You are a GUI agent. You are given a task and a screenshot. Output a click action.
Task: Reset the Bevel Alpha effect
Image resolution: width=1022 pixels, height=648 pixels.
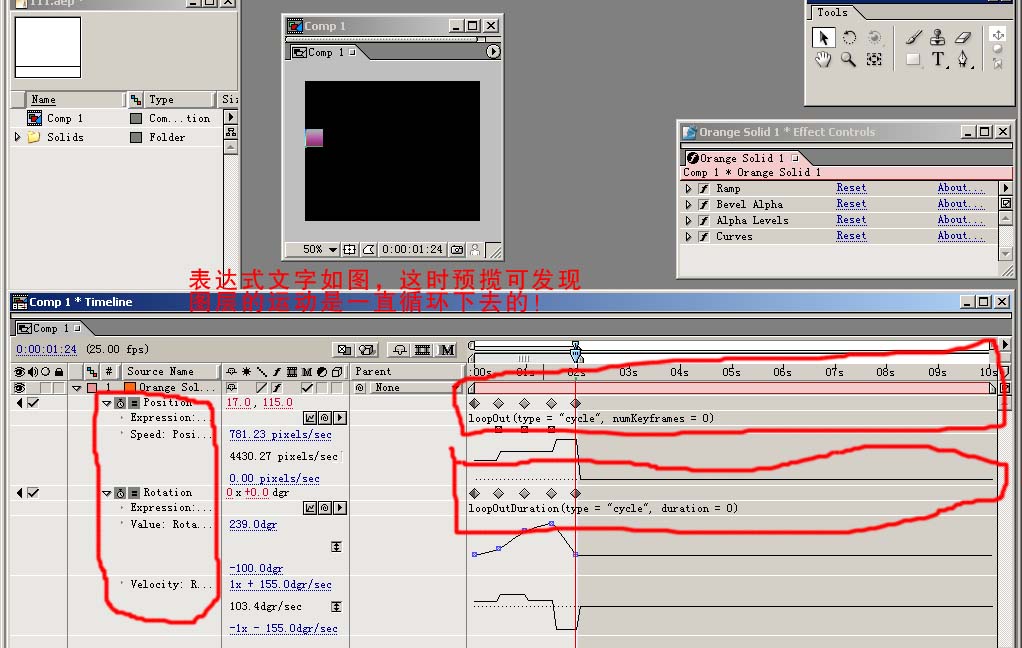(x=851, y=204)
